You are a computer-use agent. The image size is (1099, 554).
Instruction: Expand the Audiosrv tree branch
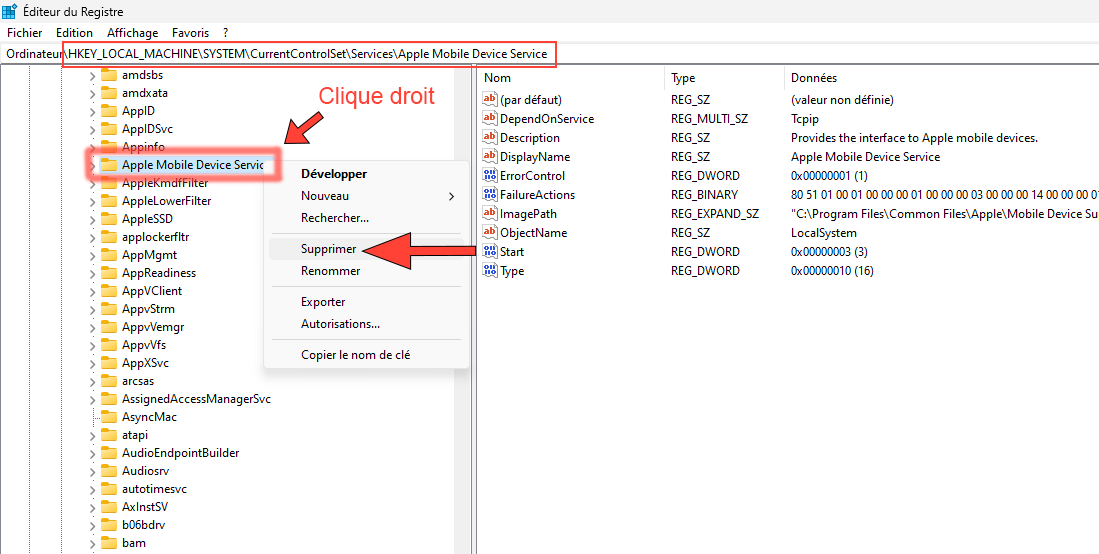(x=92, y=471)
